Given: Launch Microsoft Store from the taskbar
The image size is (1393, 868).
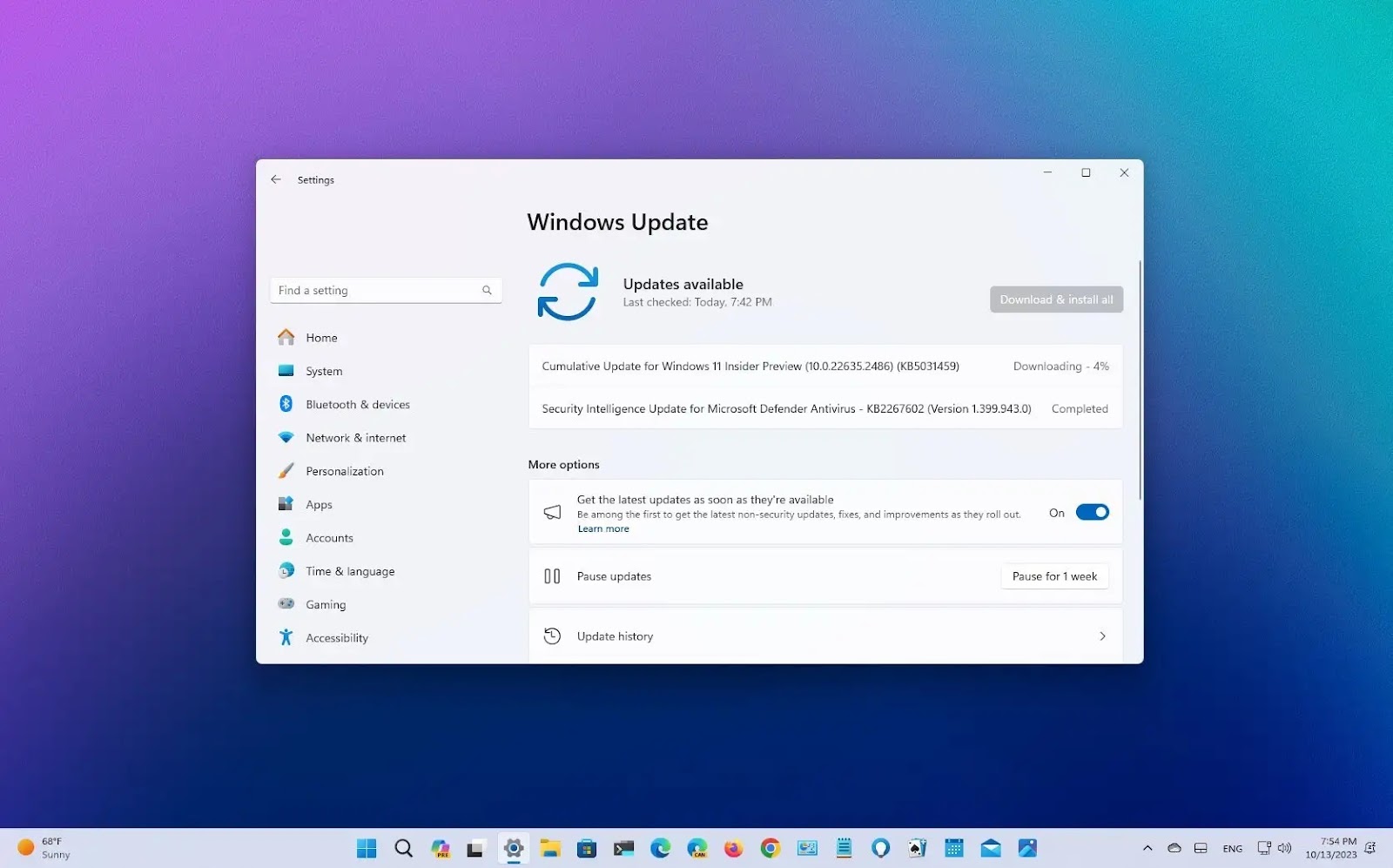Looking at the screenshot, I should coord(587,848).
